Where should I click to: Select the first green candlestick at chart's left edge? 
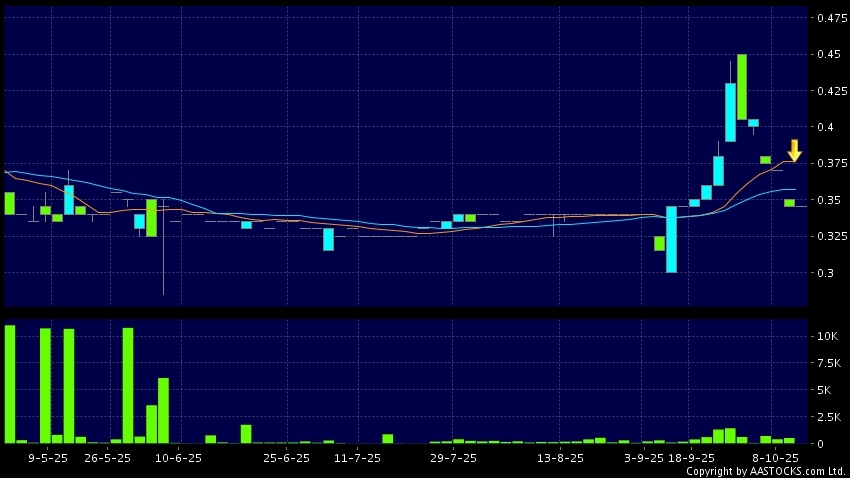pyautogui.click(x=10, y=203)
